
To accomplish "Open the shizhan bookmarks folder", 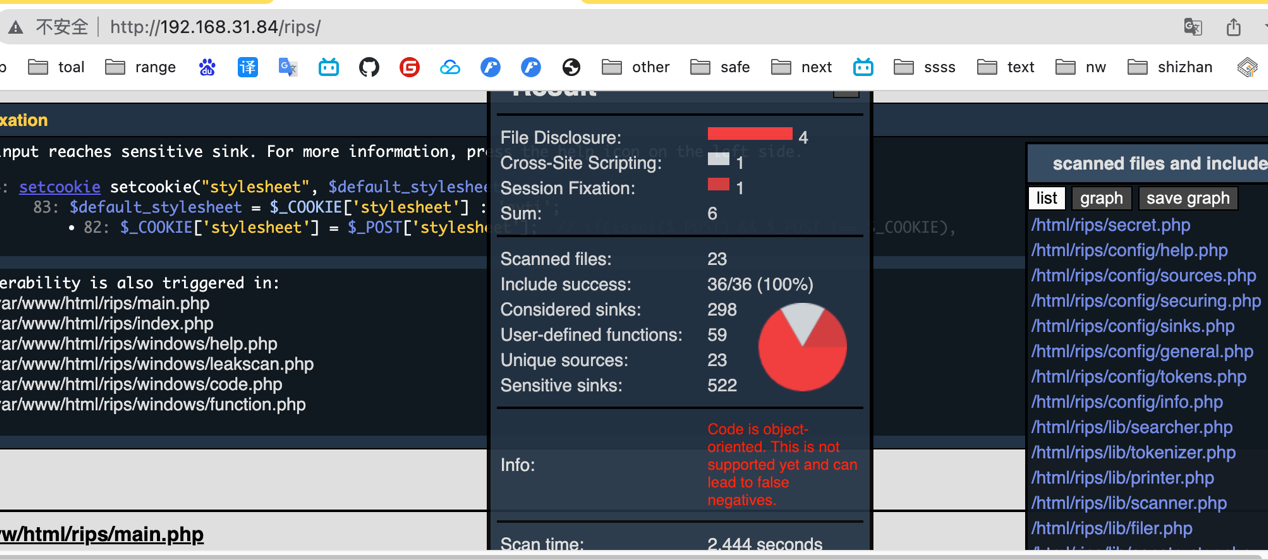I will tap(1170, 67).
